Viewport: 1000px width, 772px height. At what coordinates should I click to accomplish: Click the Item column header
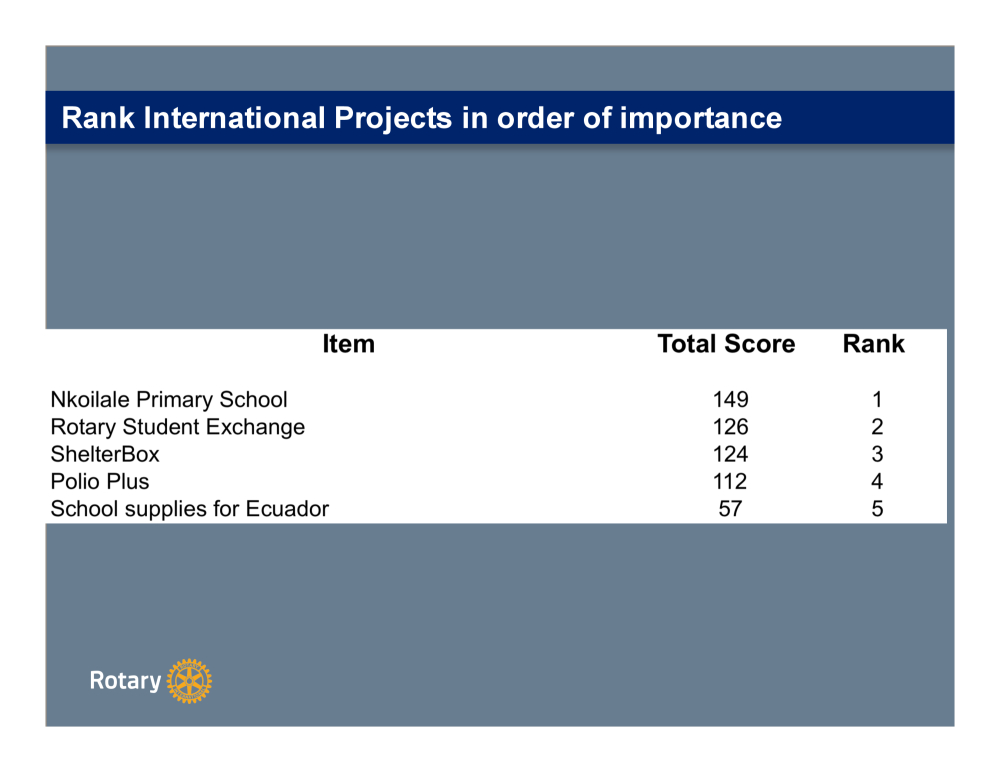coord(348,344)
